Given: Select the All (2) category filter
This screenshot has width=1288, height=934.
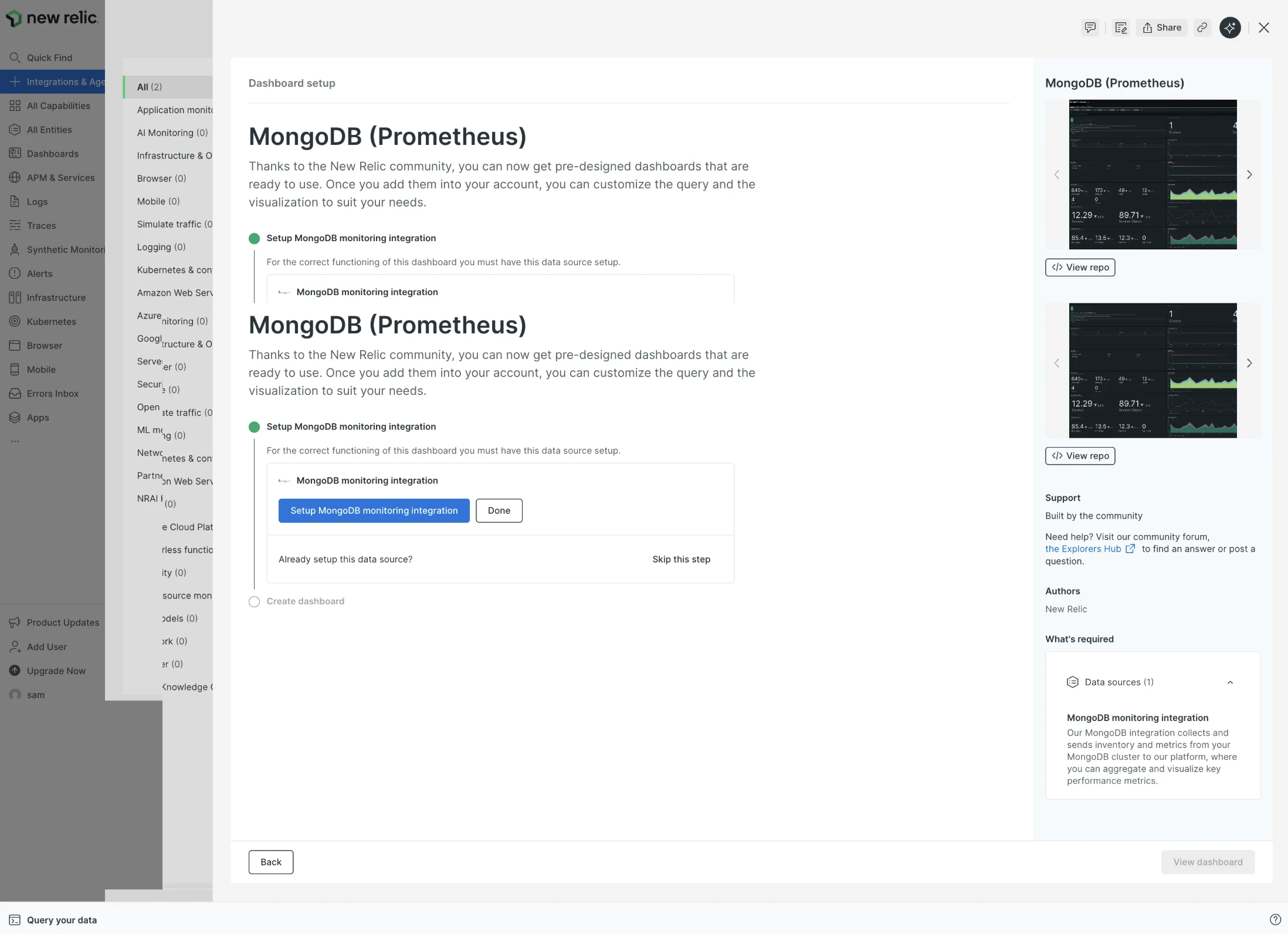Looking at the screenshot, I should click(168, 87).
